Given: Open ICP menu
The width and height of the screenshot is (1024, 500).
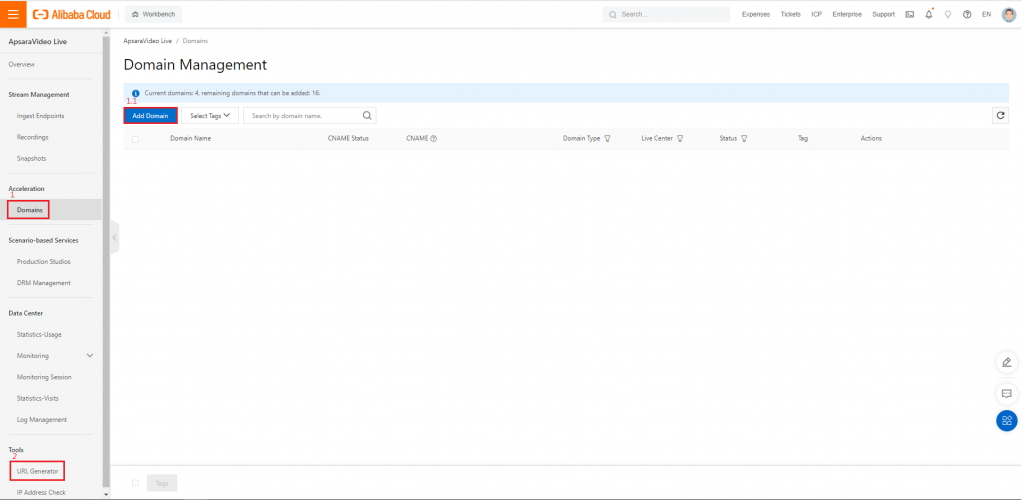Looking at the screenshot, I should pyautogui.click(x=816, y=14).
